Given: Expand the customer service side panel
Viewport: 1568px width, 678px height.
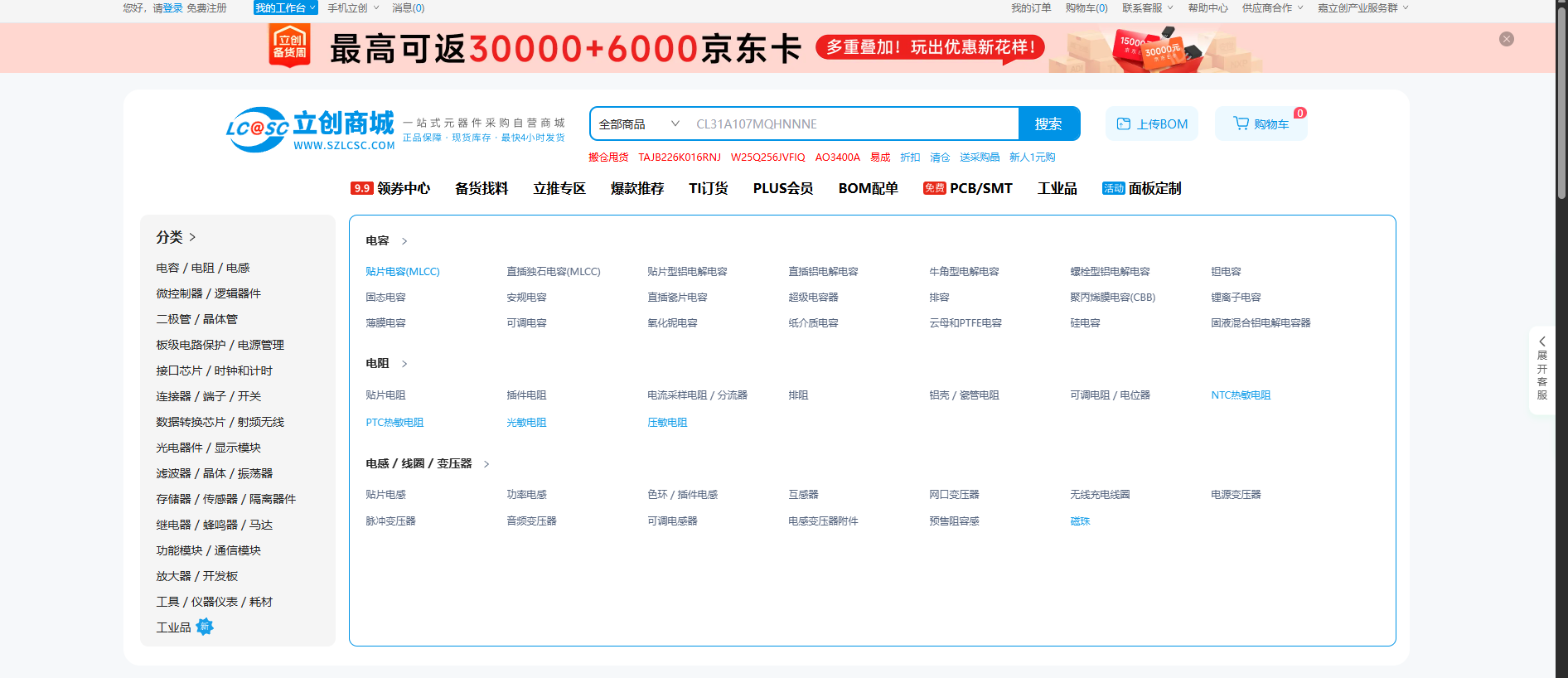Looking at the screenshot, I should coord(1541,370).
